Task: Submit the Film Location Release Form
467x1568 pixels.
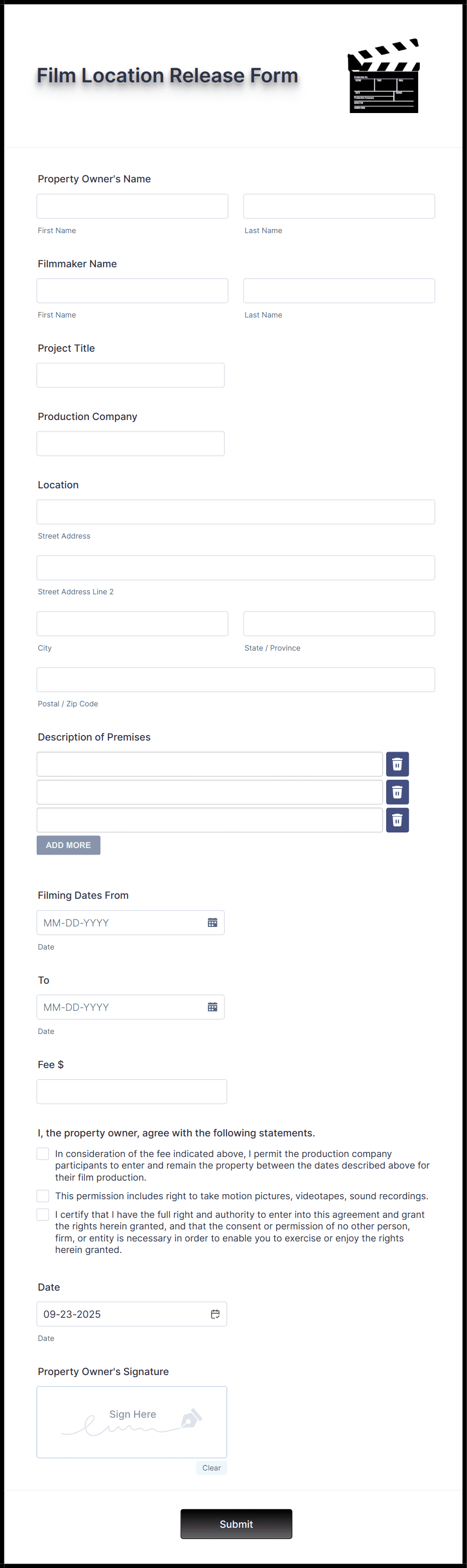Action: point(236,1524)
